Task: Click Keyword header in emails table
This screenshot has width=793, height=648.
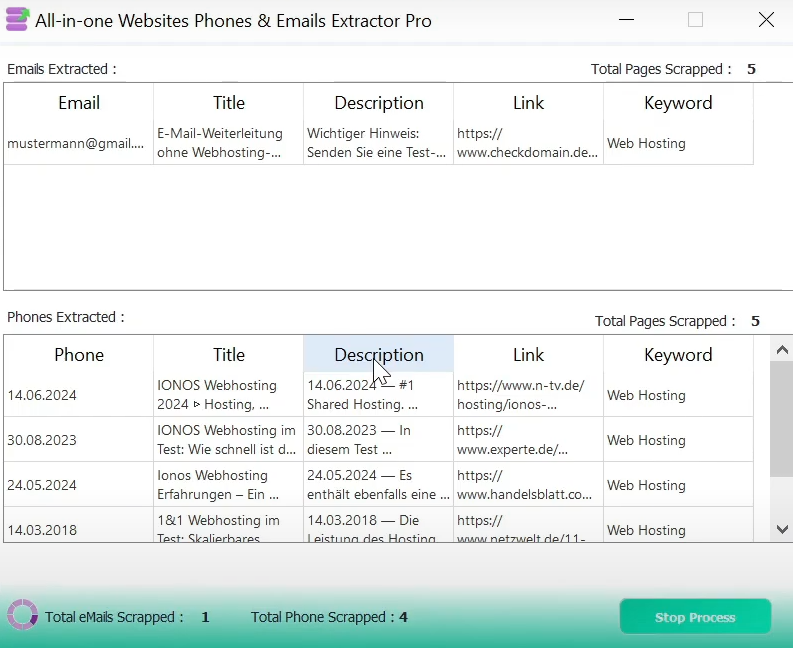Action: pos(678,103)
